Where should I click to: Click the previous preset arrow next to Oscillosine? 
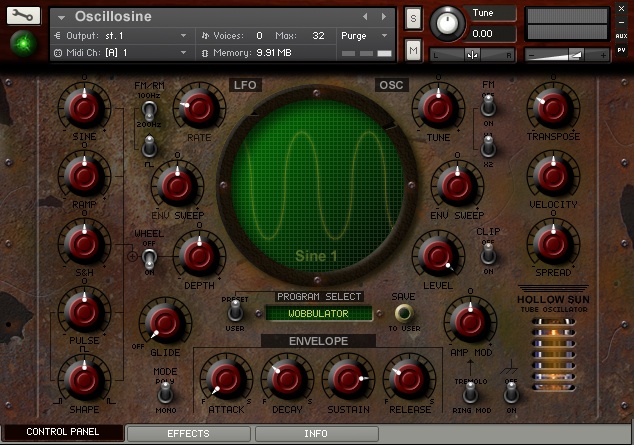tap(365, 17)
